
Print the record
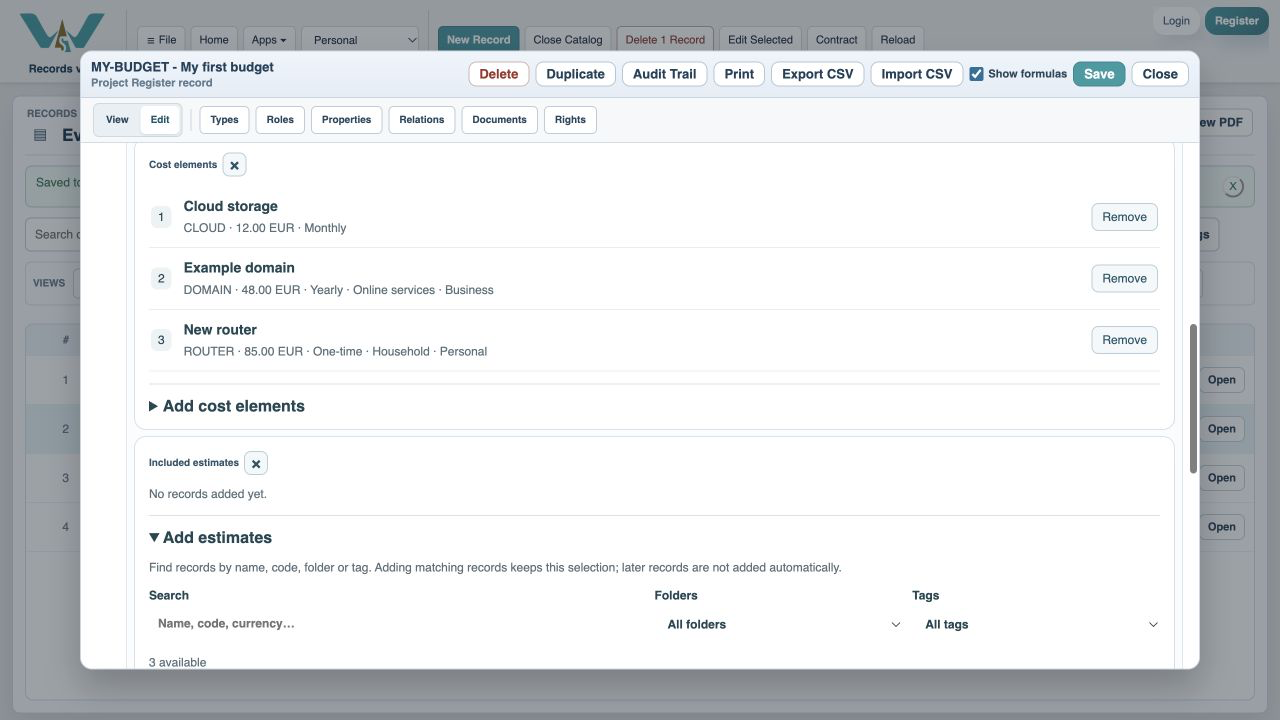pos(739,74)
